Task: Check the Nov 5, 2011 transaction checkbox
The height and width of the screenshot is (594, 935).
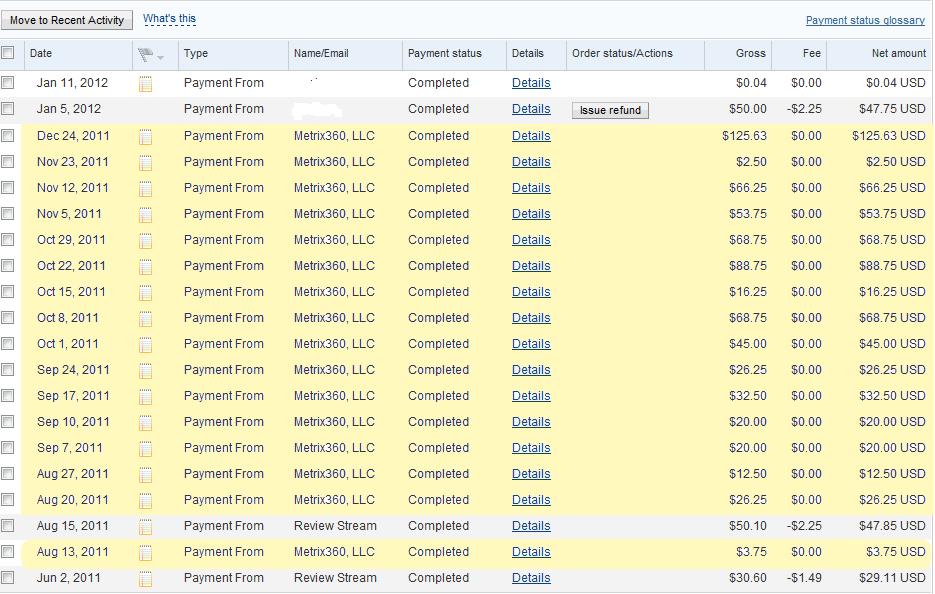Action: [8, 213]
